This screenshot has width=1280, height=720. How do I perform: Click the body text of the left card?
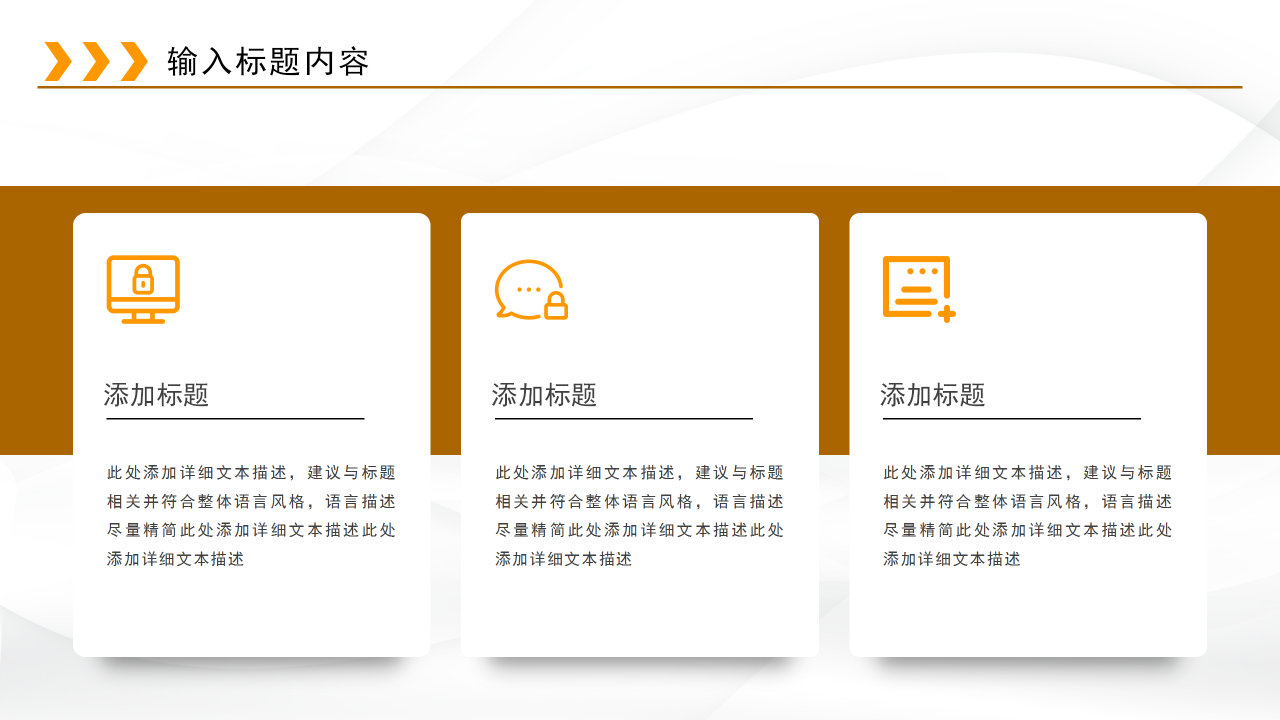coord(251,516)
